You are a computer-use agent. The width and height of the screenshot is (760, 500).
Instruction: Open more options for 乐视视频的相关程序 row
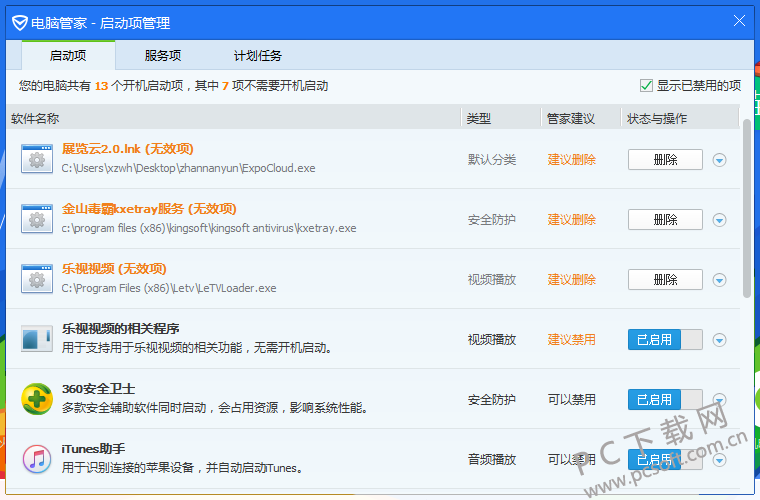coord(719,340)
